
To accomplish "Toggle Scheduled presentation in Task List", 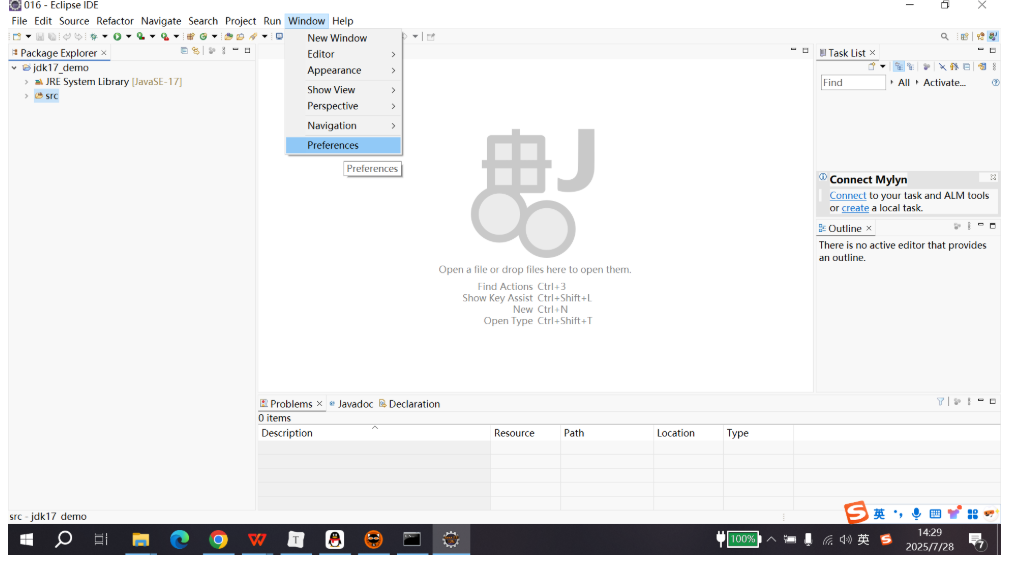I will [910, 67].
